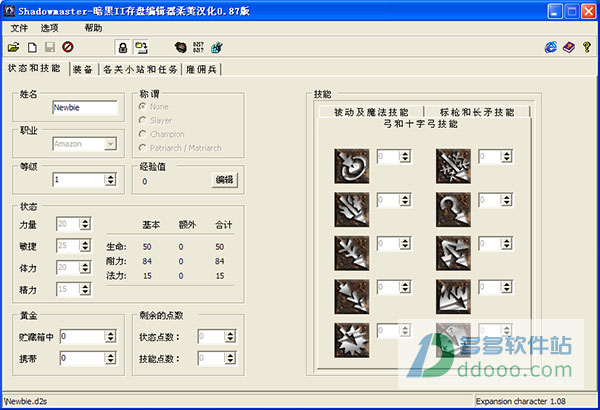The width and height of the screenshot is (600, 410).
Task: Switch to the 雇佣兵 tab
Action: click(201, 69)
